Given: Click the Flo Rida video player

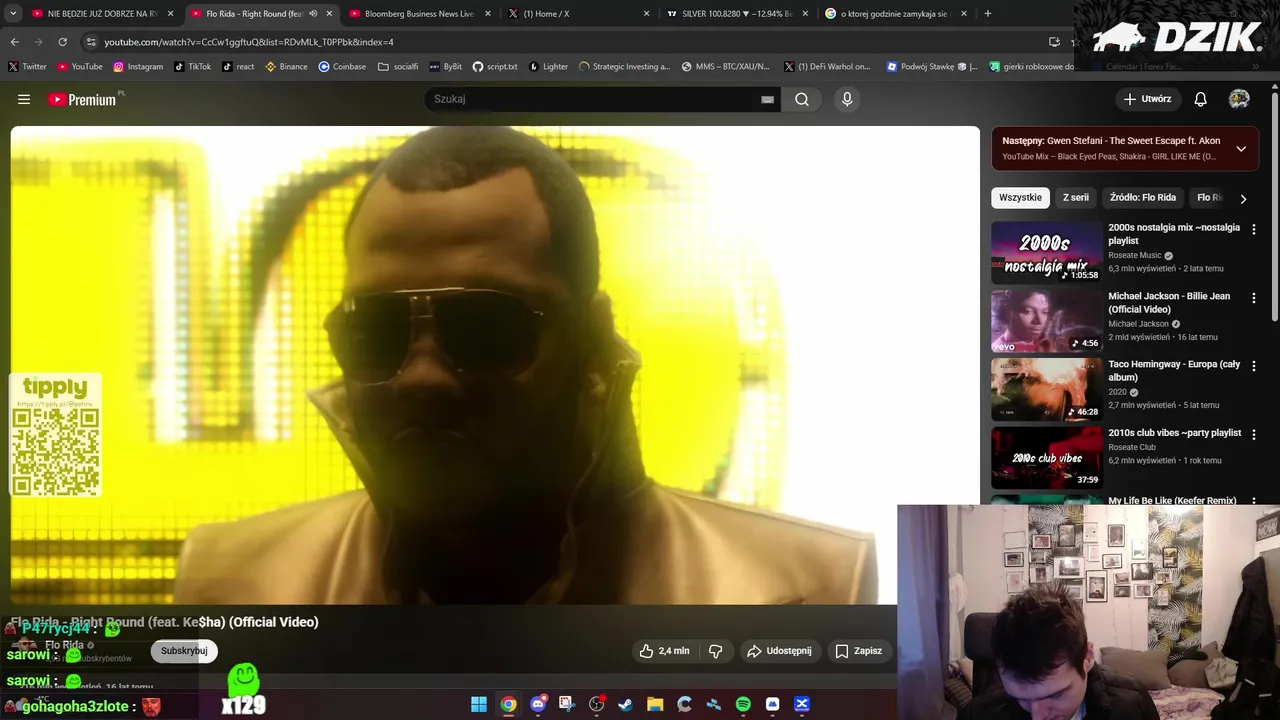Looking at the screenshot, I should [x=495, y=365].
